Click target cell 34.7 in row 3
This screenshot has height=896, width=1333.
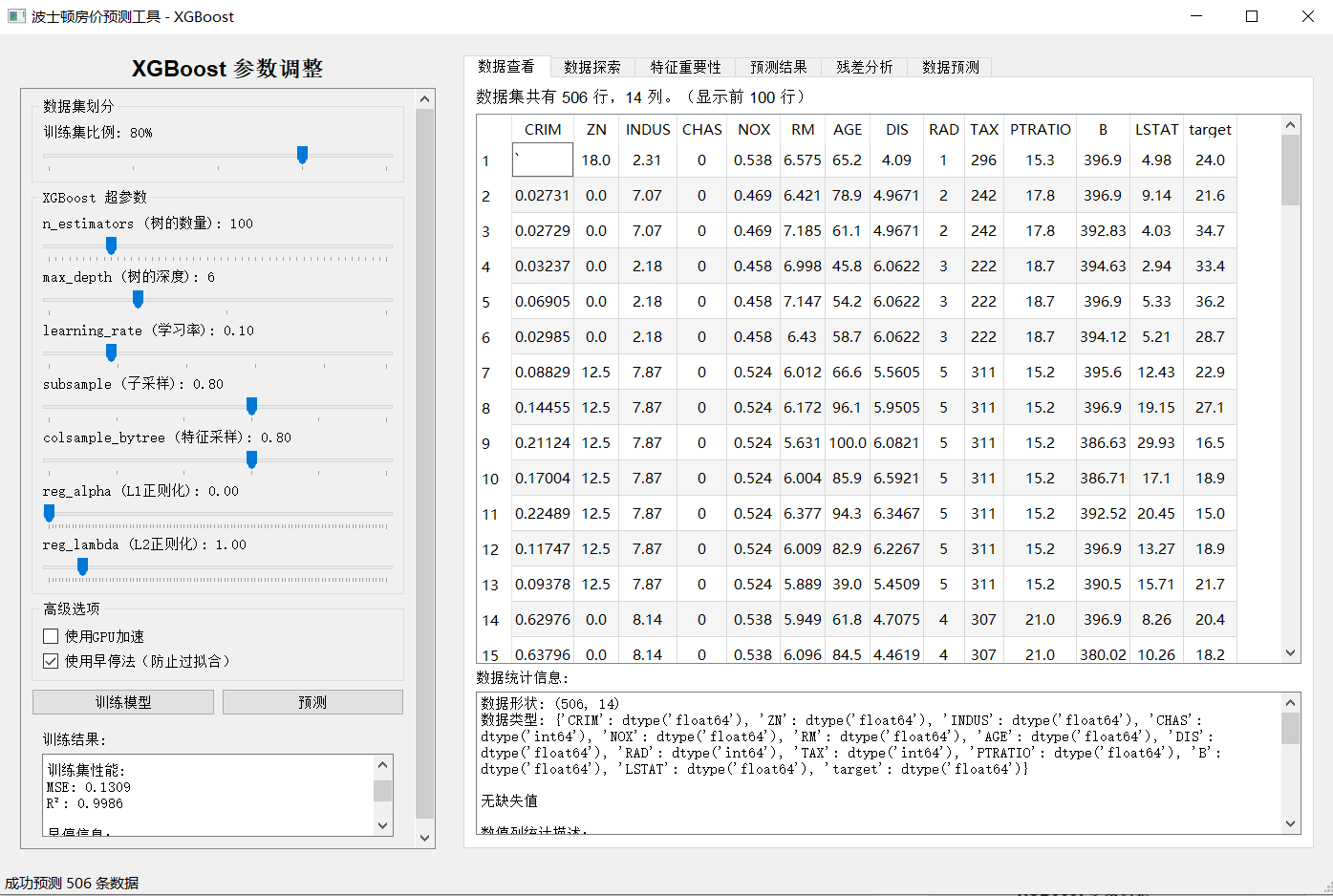click(1210, 230)
